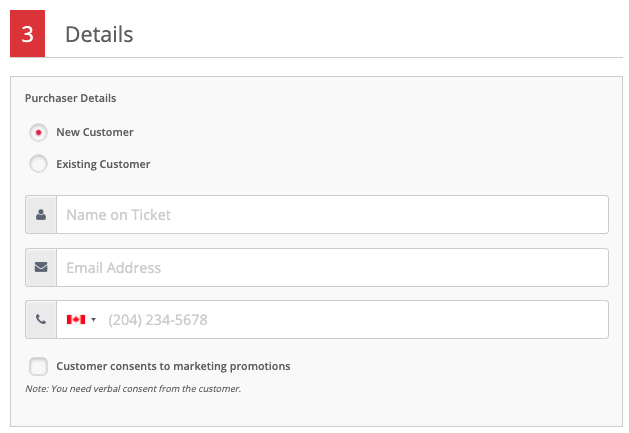Select the Existing Customer radio button
629x433 pixels.
(39, 164)
